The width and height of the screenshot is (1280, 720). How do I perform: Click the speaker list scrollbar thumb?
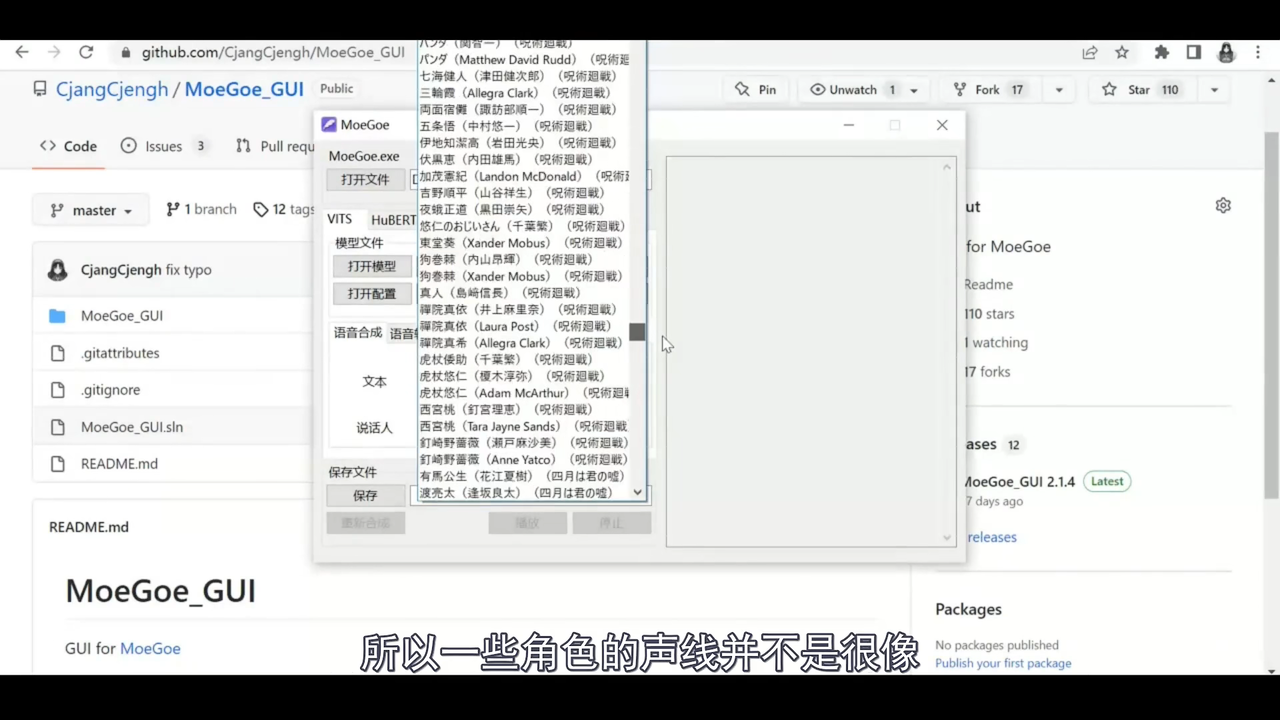(637, 332)
